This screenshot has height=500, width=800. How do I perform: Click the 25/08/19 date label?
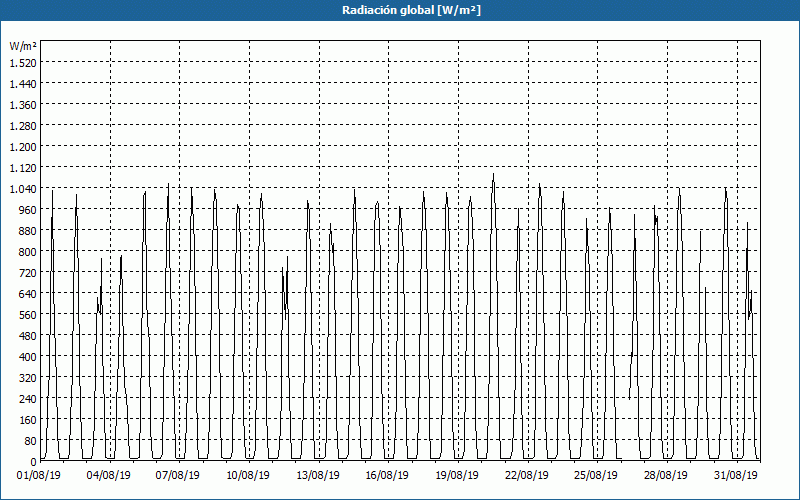pyautogui.click(x=596, y=476)
